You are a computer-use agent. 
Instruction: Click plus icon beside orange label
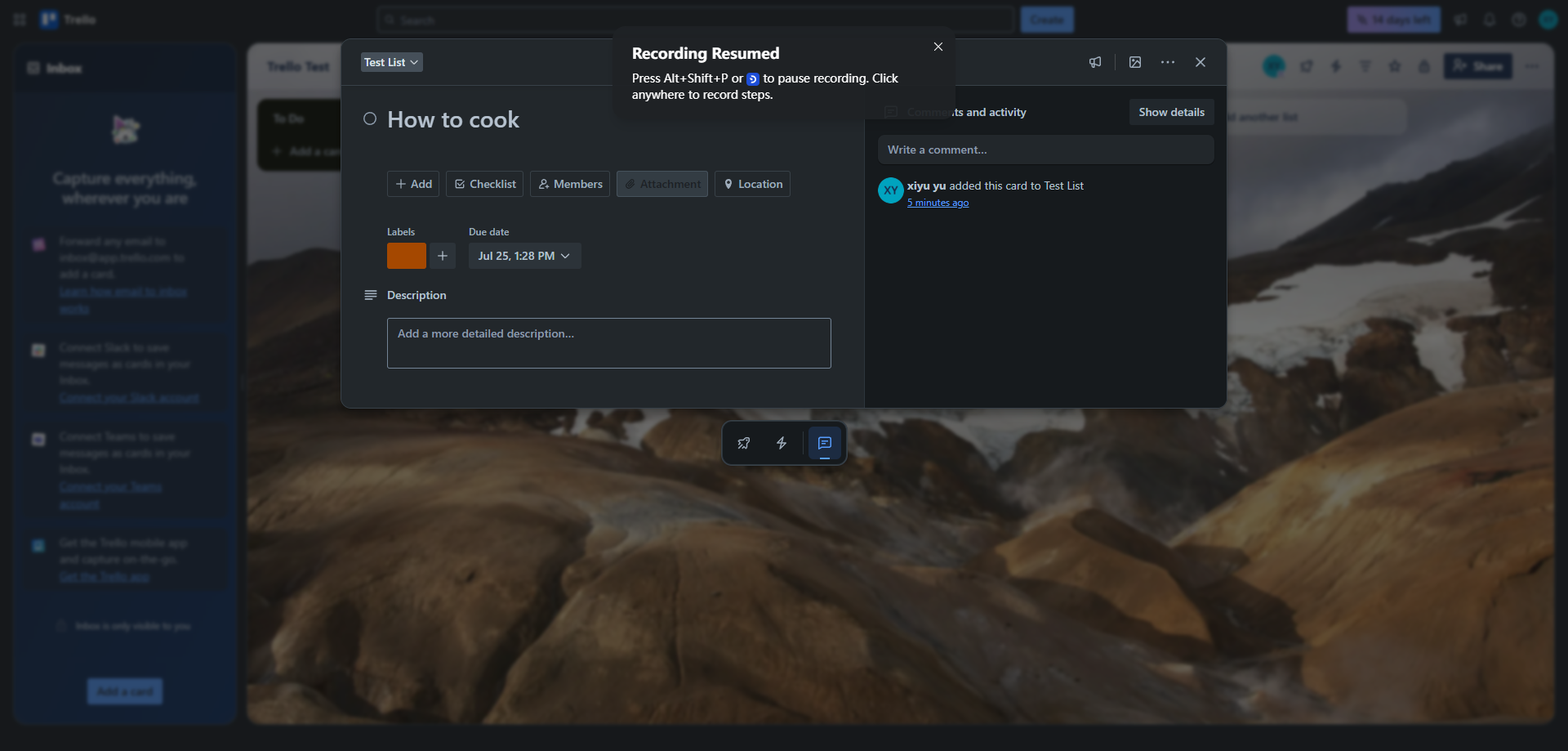[x=443, y=256]
